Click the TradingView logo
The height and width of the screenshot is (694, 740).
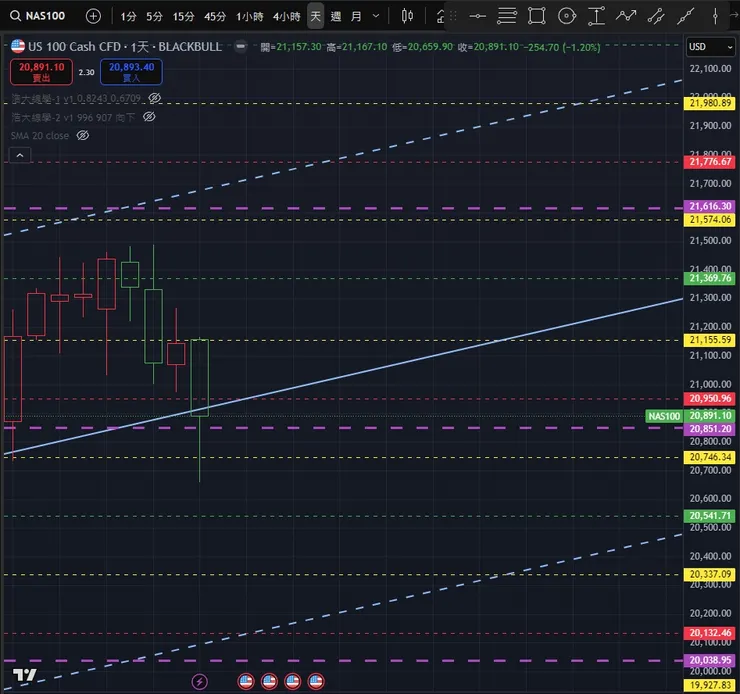coord(25,675)
